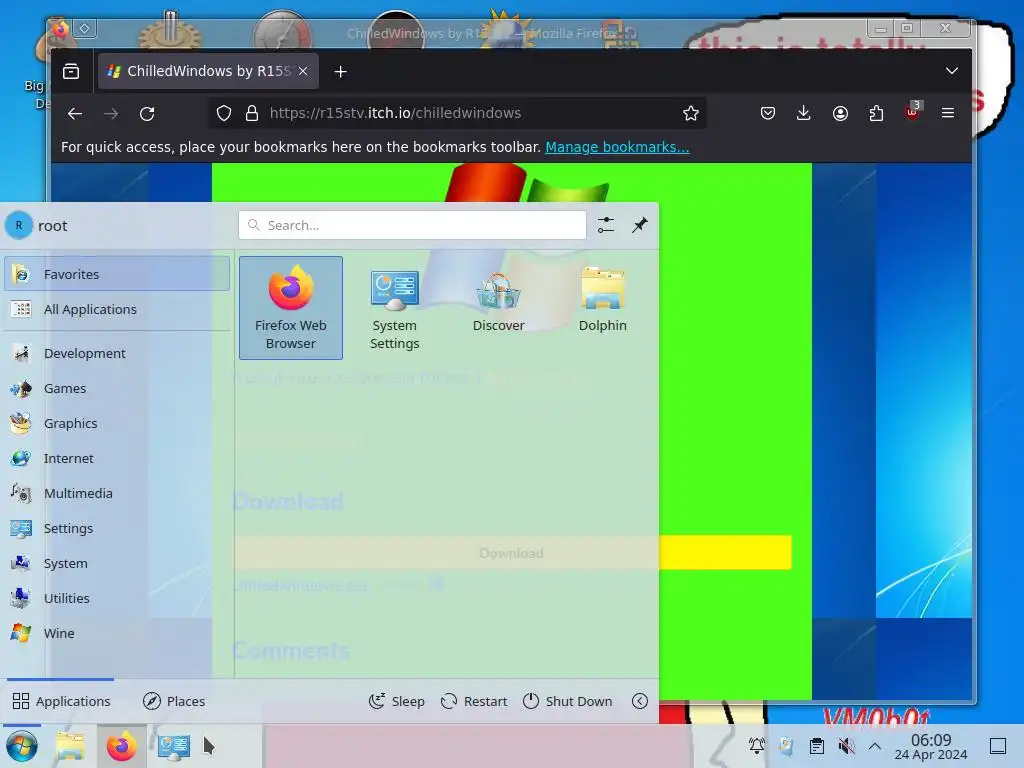Open Firefox View icon
This screenshot has height=768, width=1024.
(71, 71)
